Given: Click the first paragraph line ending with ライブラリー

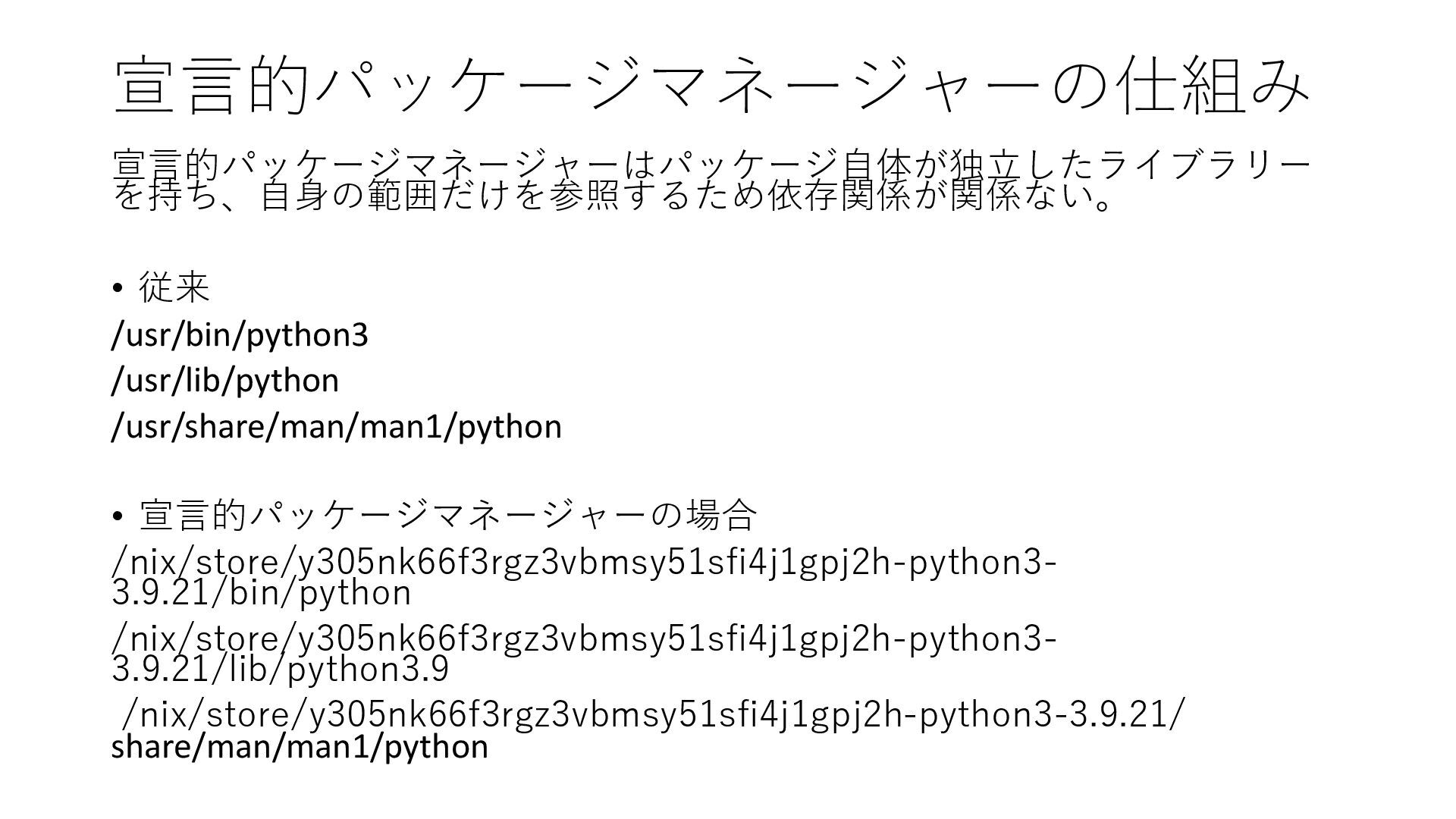Looking at the screenshot, I should tap(711, 163).
